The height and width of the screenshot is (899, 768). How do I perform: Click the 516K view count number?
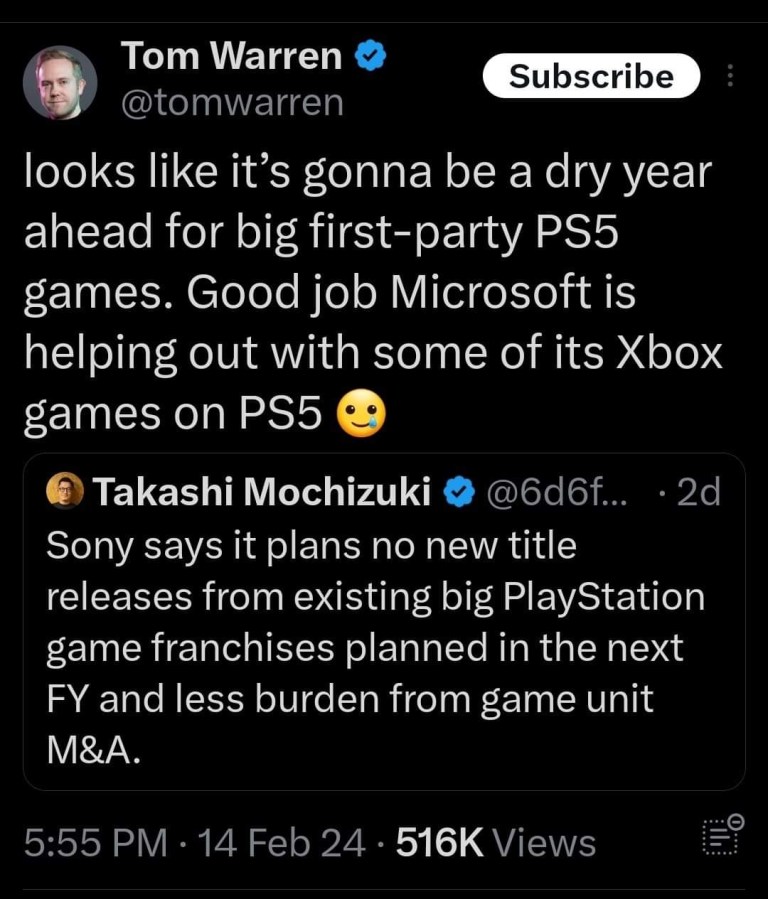click(x=440, y=843)
